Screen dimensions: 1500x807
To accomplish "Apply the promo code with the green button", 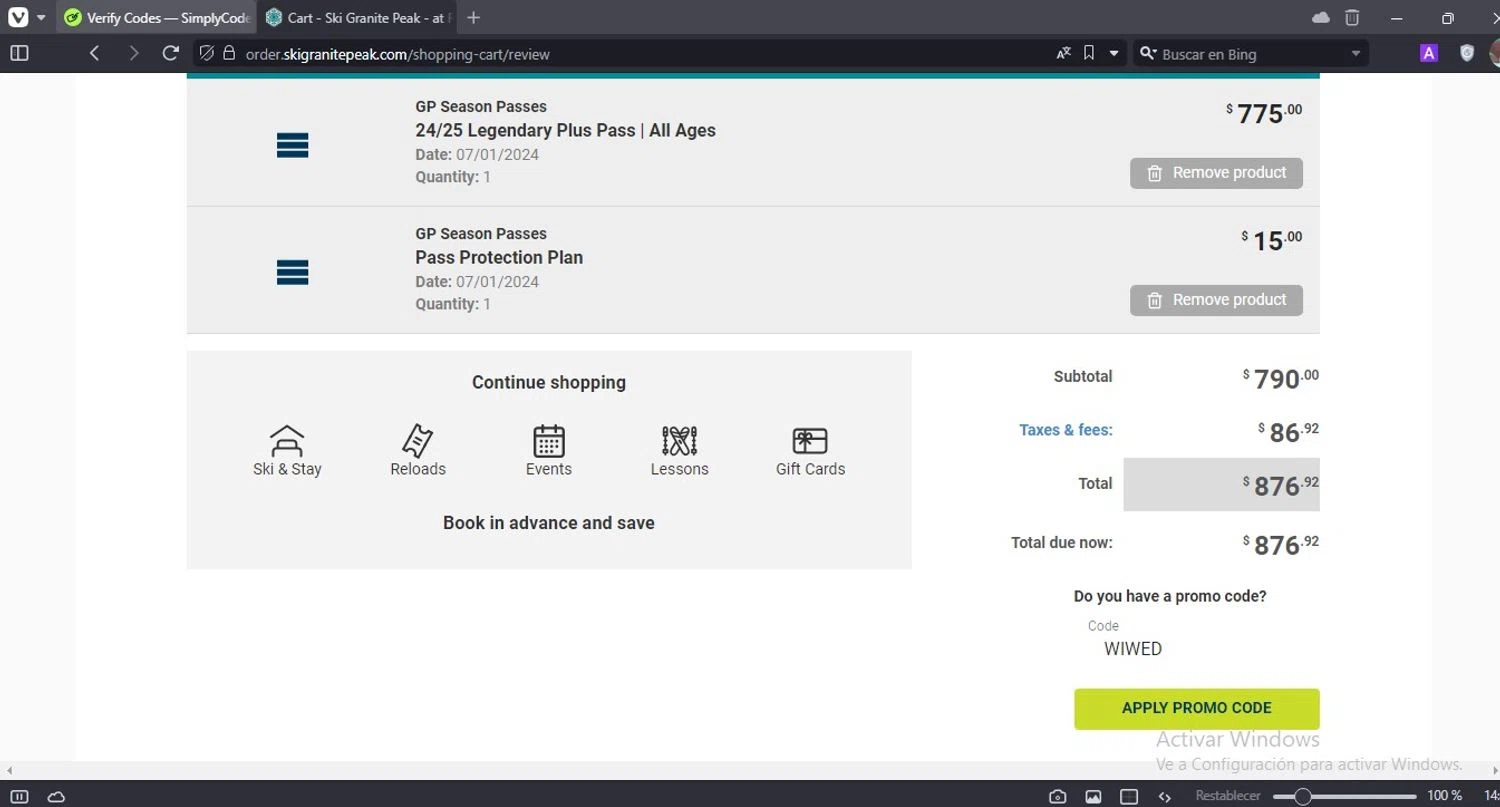I will point(1197,708).
